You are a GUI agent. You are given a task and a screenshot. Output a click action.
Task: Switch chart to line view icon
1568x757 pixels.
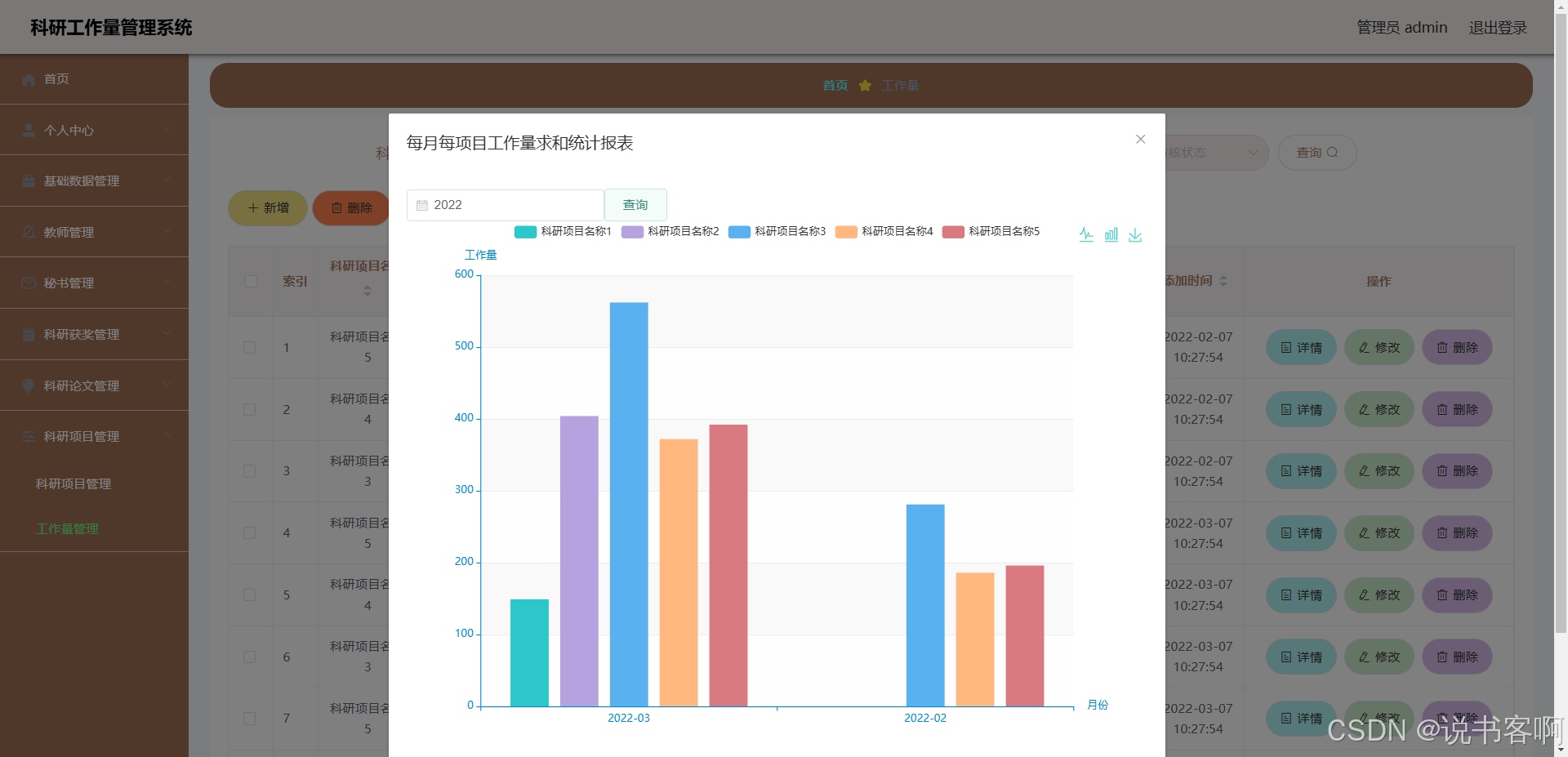(1086, 235)
